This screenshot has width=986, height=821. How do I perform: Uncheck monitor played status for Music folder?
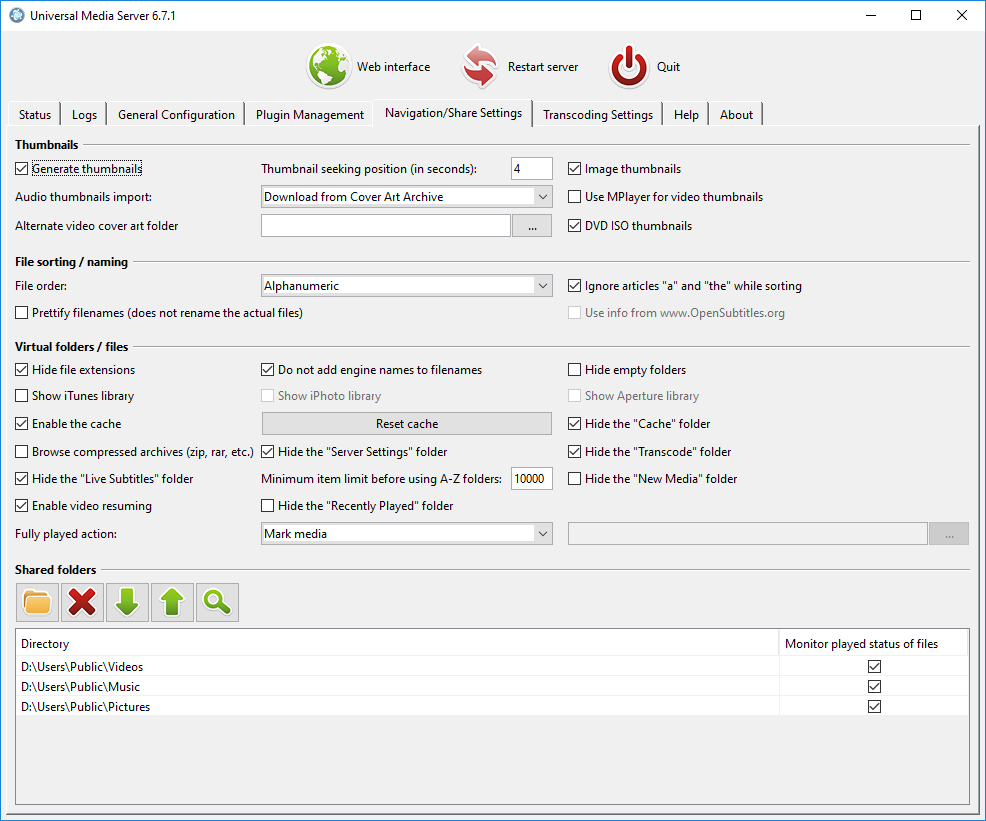(x=874, y=686)
